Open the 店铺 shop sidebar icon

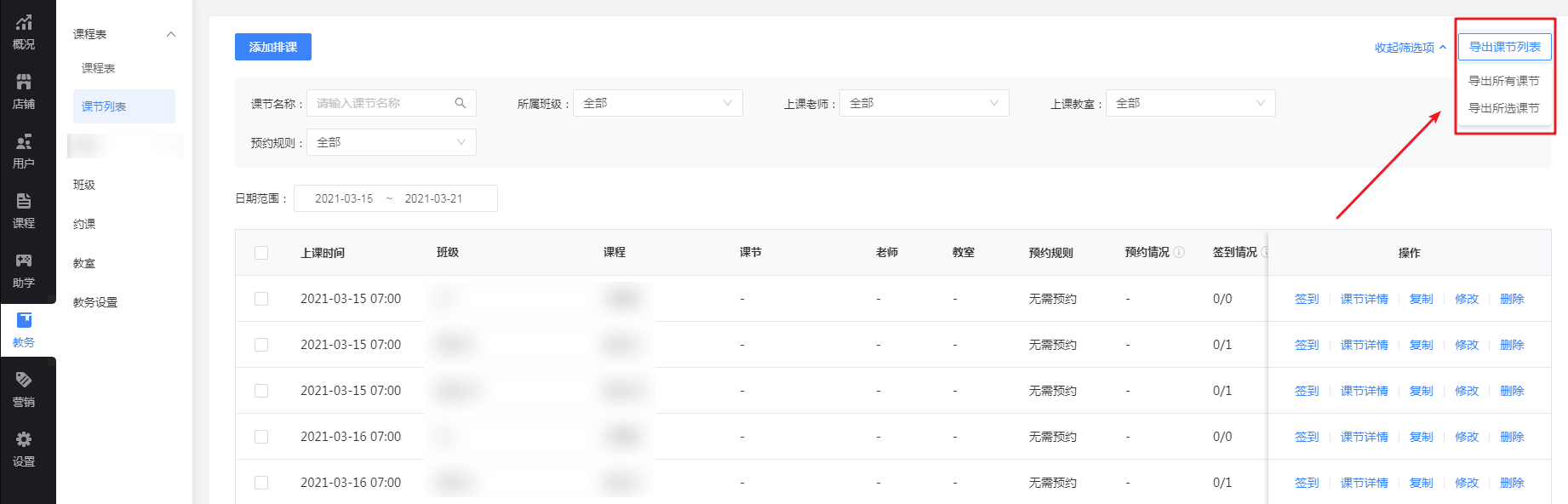[24, 91]
